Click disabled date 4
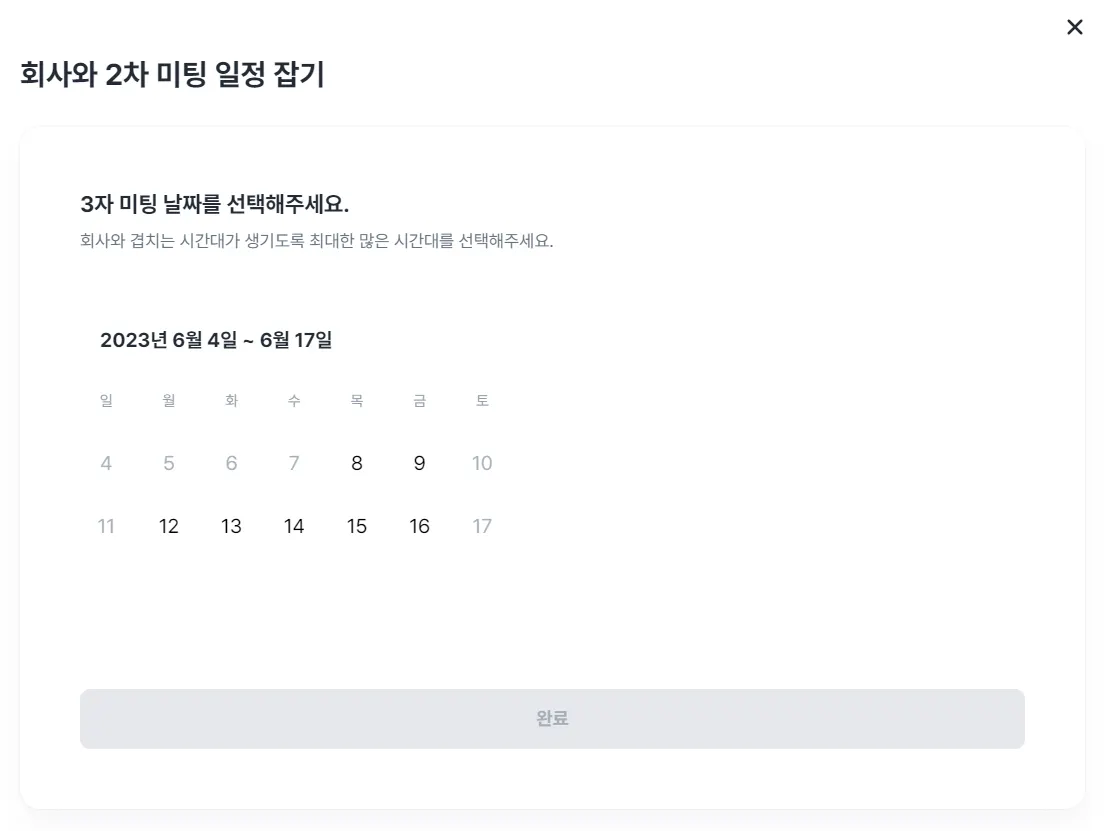 [x=106, y=464]
